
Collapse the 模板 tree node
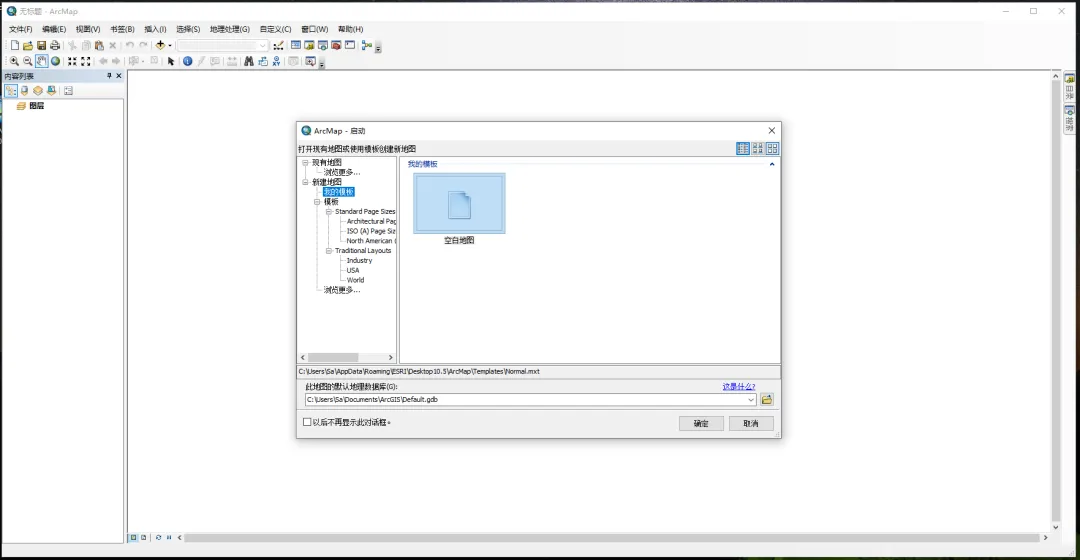point(317,202)
